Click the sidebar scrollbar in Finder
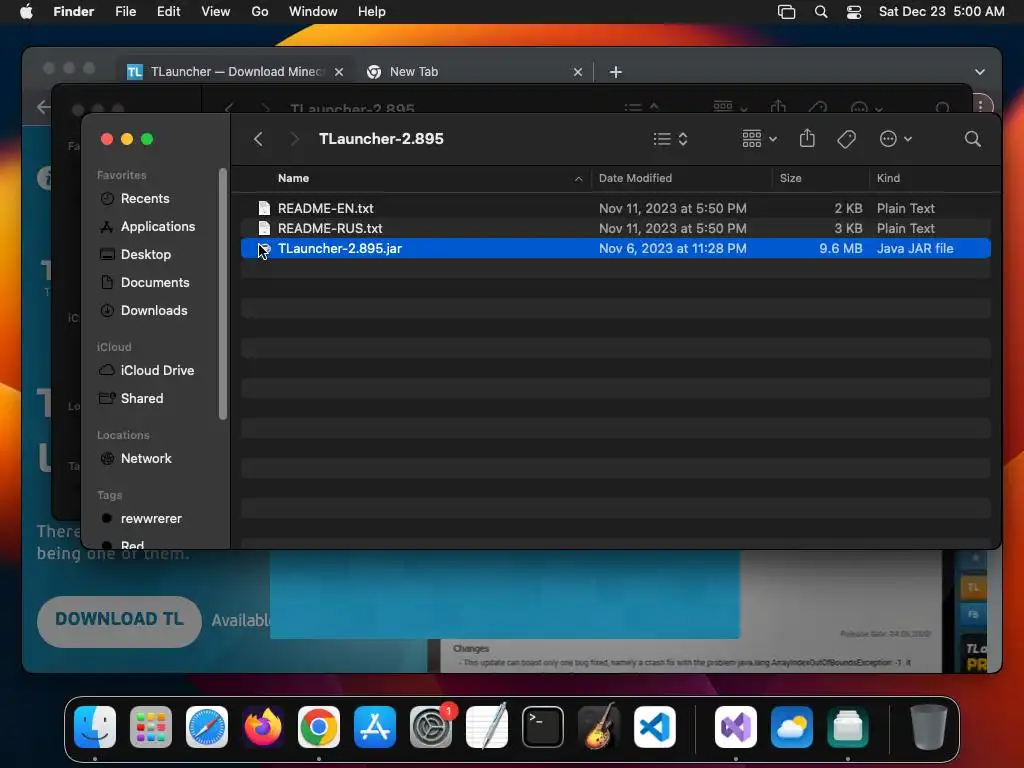This screenshot has width=1024, height=768. coord(223,294)
